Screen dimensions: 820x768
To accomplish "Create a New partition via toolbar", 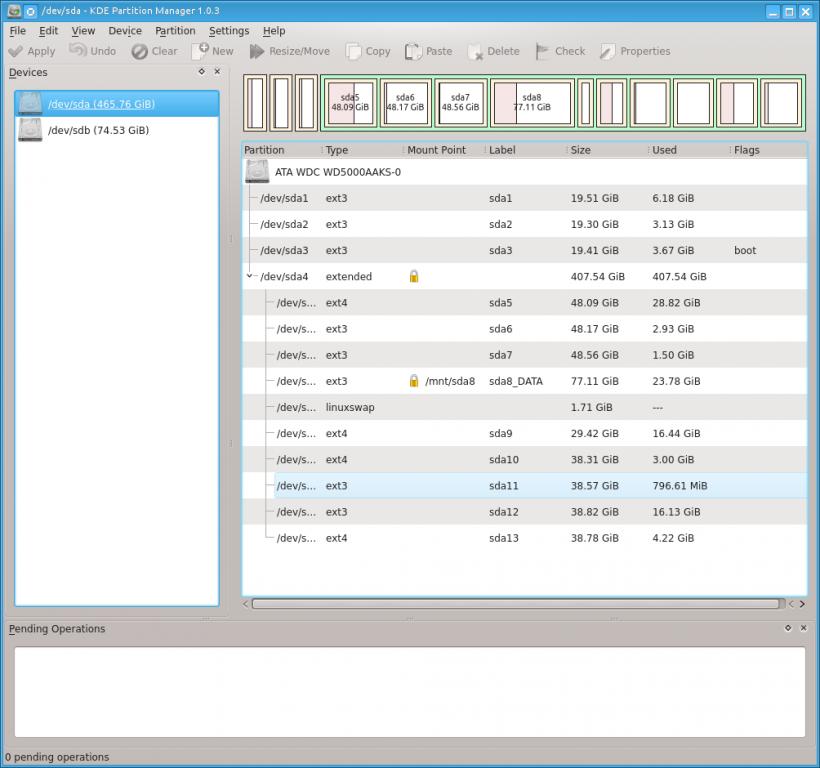I will coord(201,51).
